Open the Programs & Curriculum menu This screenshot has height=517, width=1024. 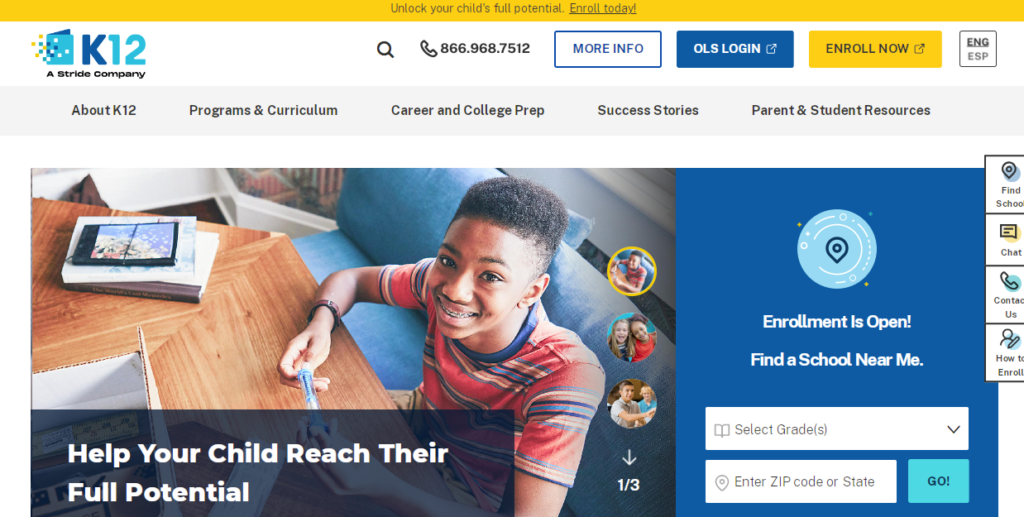coord(263,110)
